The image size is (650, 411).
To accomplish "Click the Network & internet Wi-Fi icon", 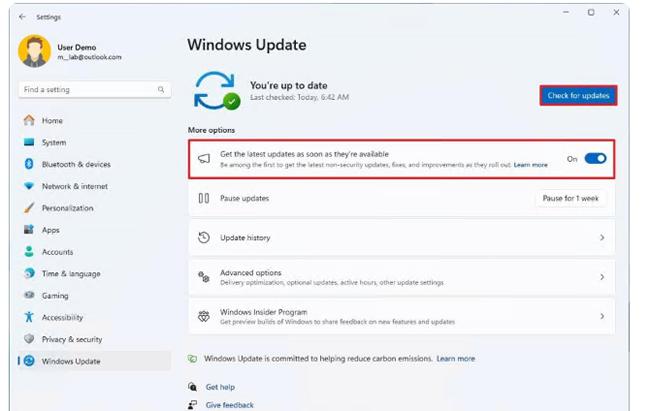I will pyautogui.click(x=29, y=186).
